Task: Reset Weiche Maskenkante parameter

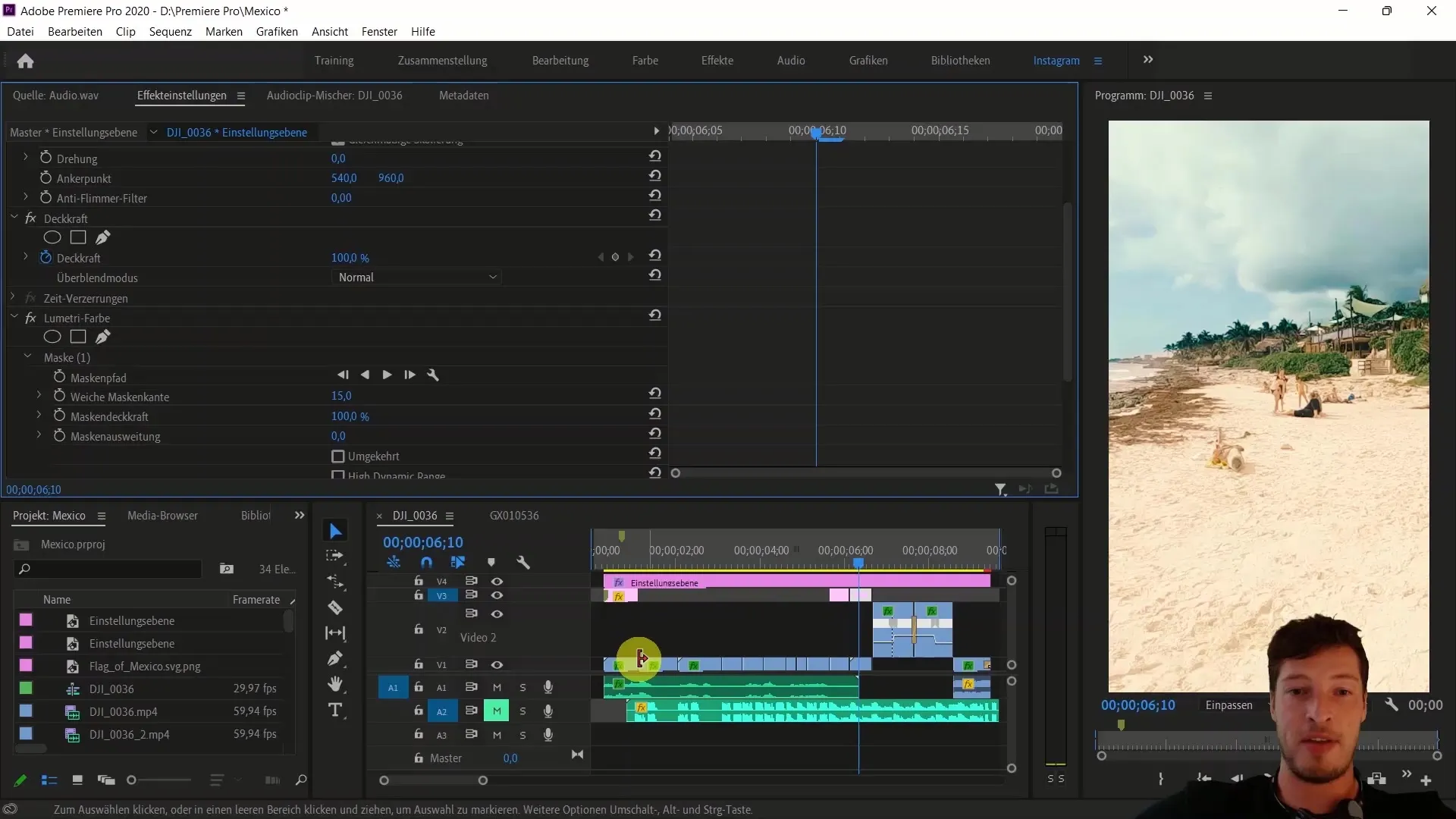Action: 655,394
